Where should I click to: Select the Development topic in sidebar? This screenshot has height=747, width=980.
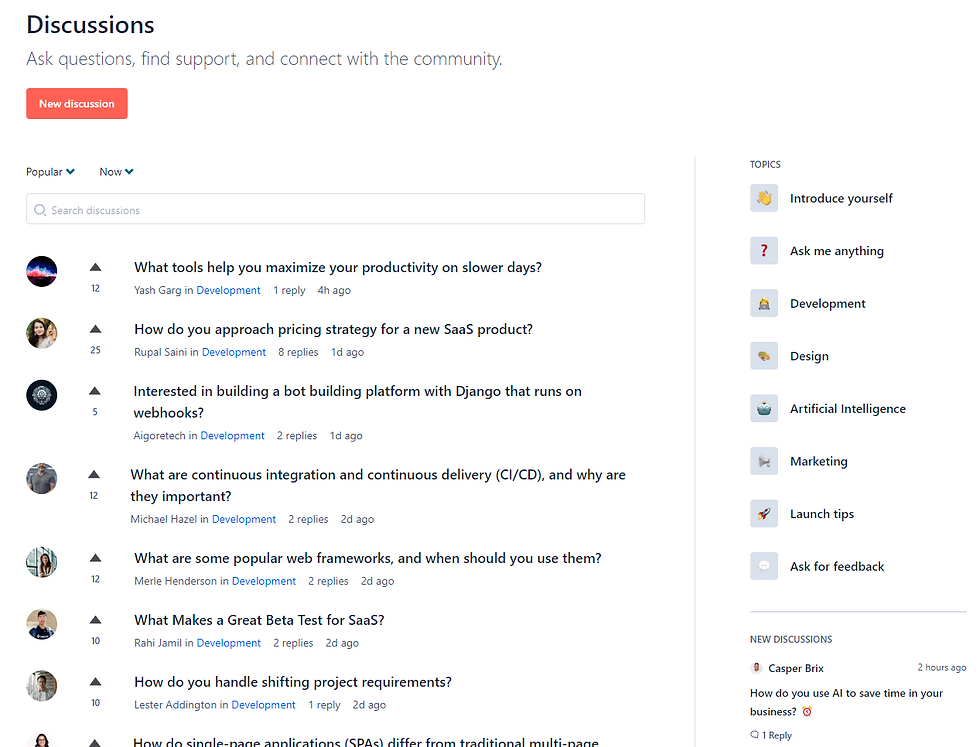point(828,303)
